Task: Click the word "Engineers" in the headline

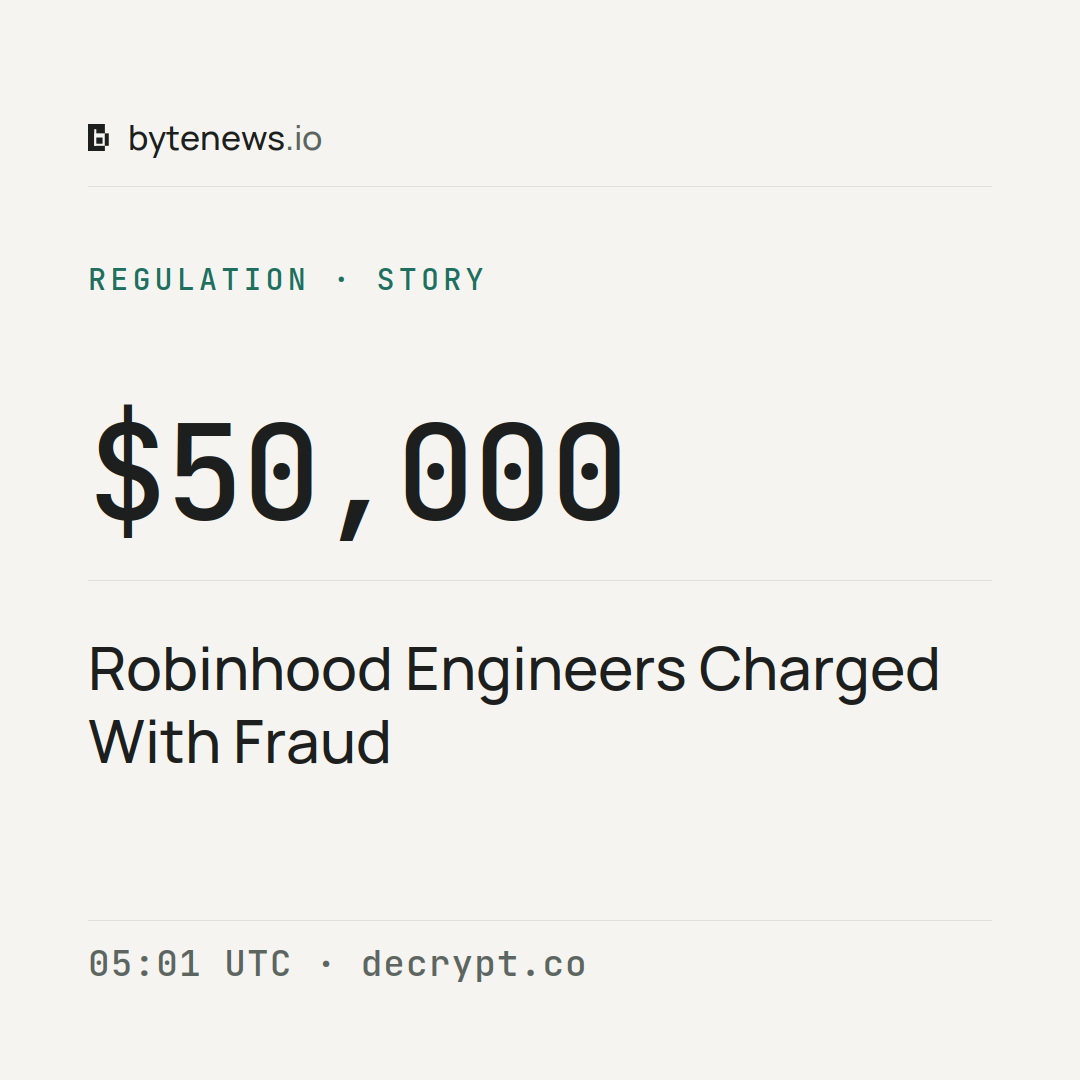Action: tap(546, 673)
